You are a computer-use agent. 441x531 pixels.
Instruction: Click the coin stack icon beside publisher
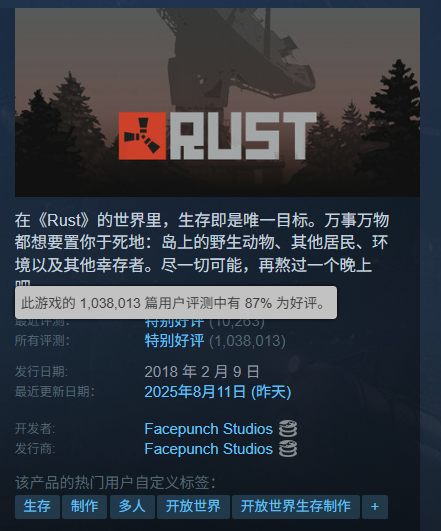pyautogui.click(x=288, y=449)
